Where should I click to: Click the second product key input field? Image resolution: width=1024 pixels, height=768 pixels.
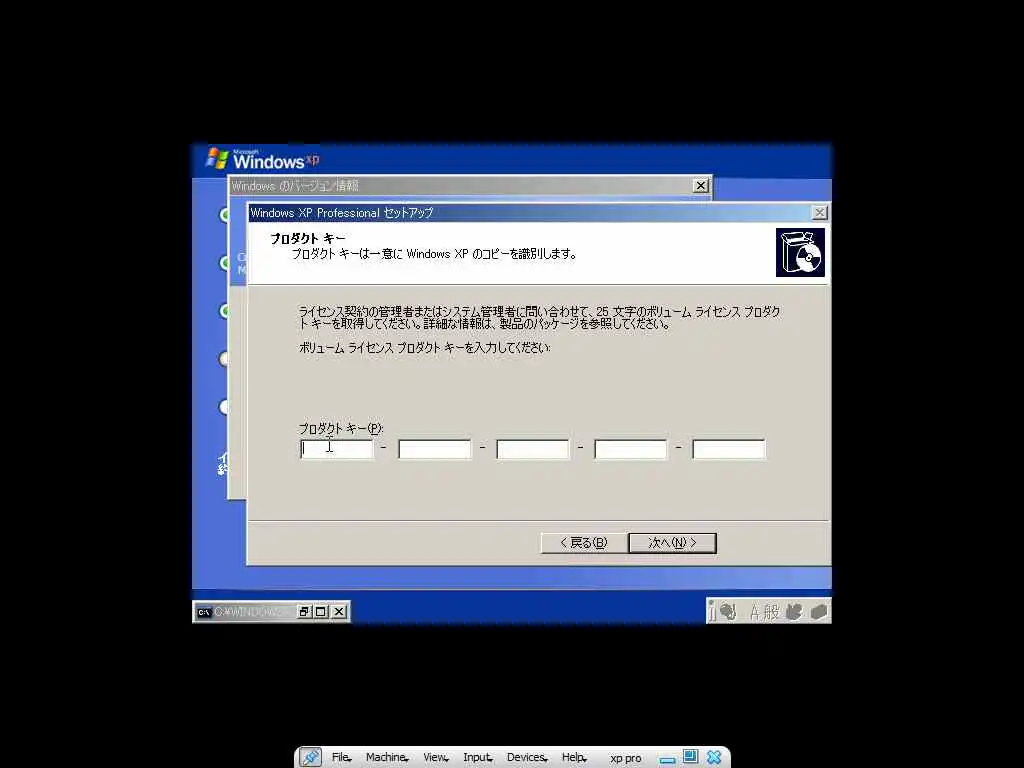click(434, 449)
